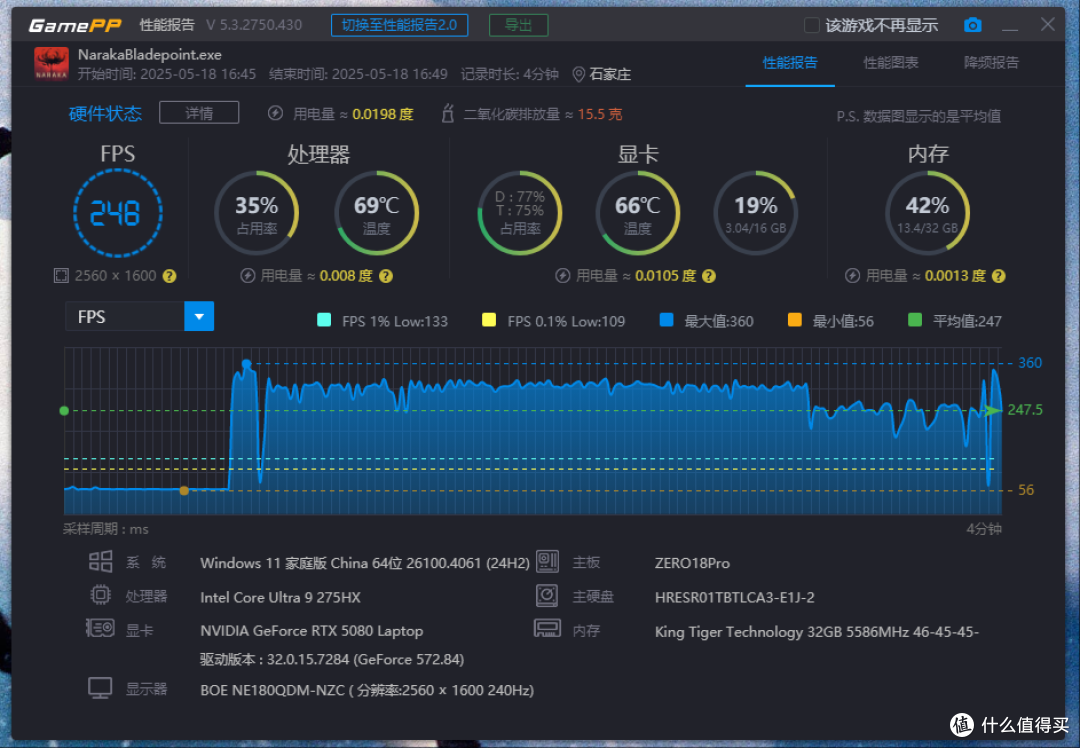
Task: Click the GamePP logo
Action: [75, 25]
